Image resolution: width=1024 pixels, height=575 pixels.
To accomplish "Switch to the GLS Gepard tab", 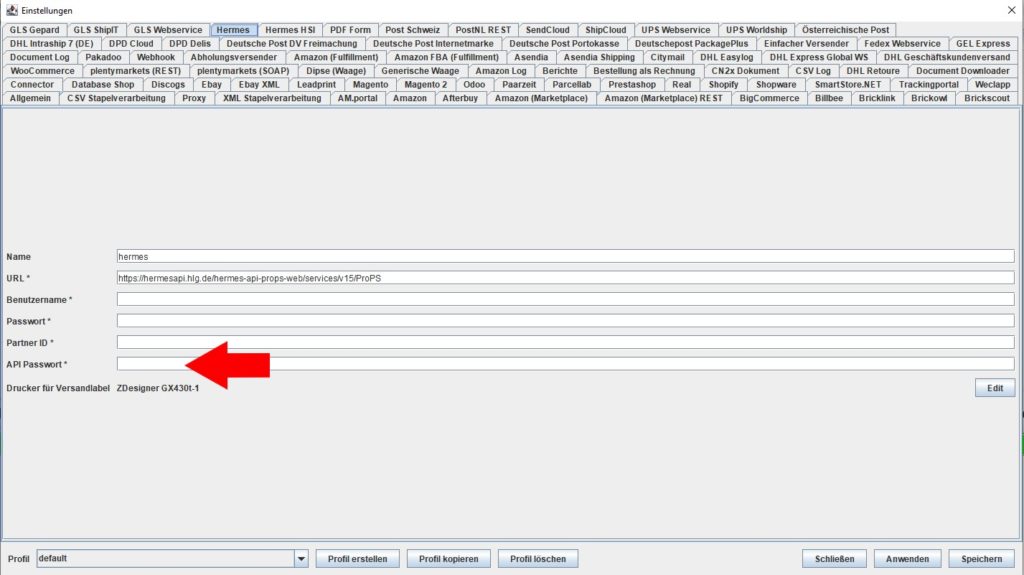I will coord(34,30).
